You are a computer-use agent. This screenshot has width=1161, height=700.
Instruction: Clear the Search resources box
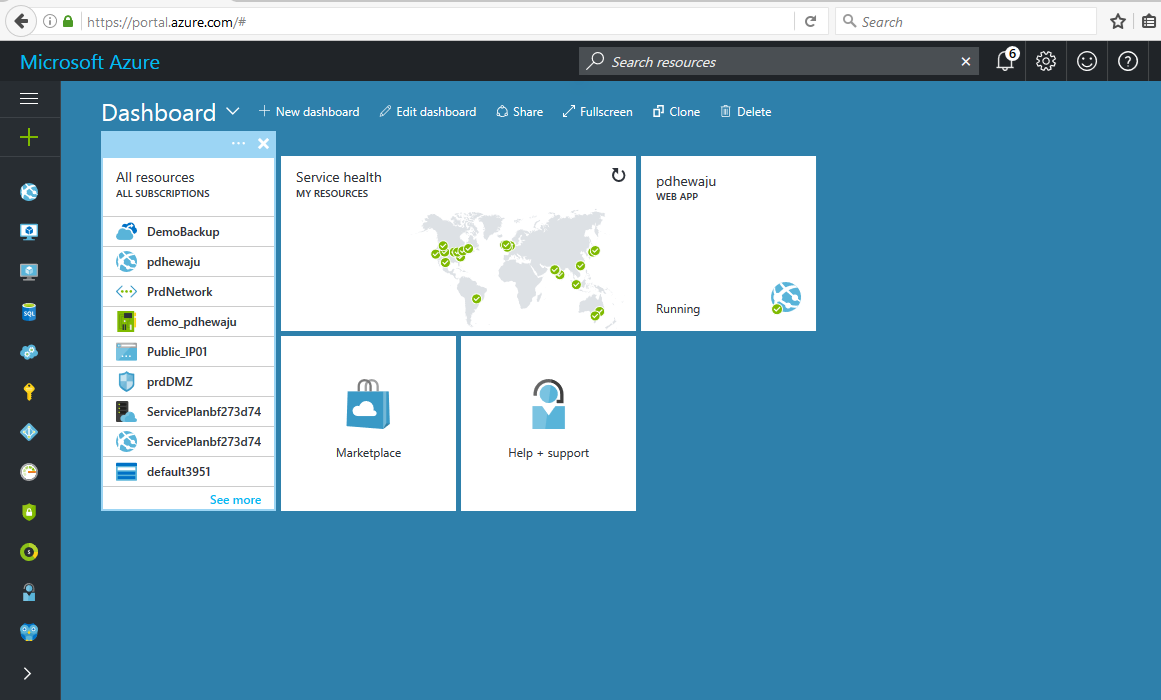[x=966, y=61]
